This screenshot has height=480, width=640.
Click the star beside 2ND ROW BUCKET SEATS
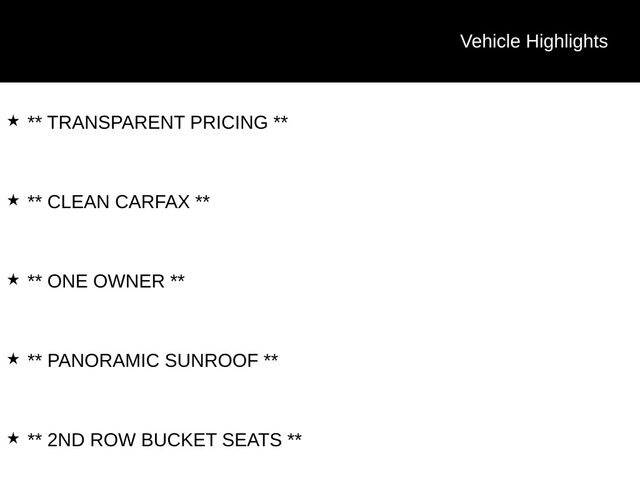[13, 438]
